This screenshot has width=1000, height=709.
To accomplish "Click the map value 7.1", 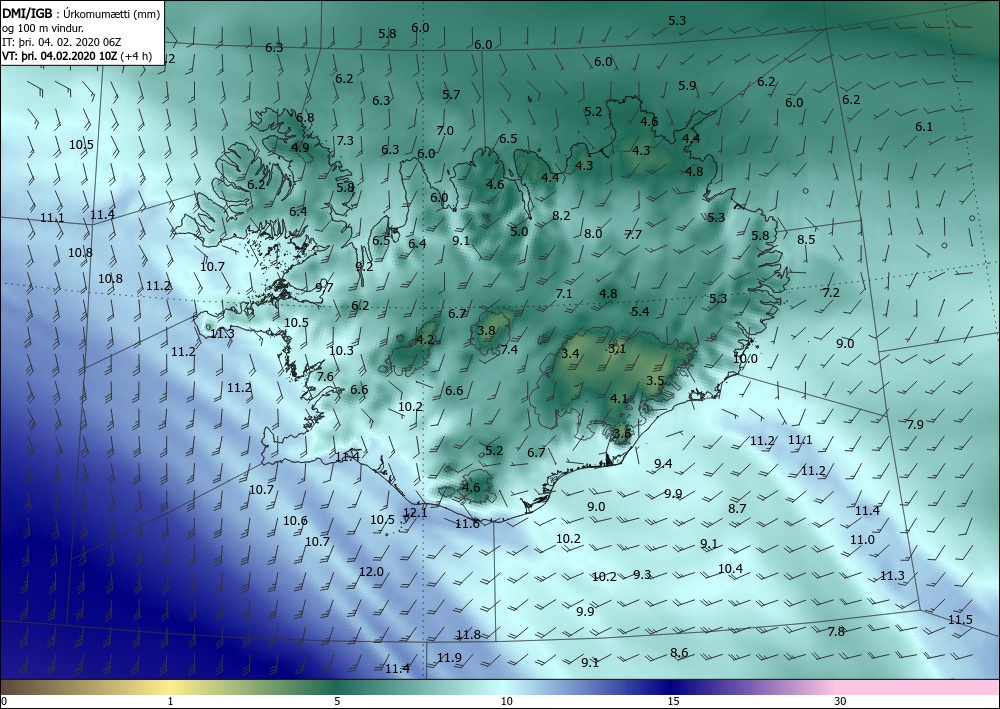I will [x=564, y=293].
